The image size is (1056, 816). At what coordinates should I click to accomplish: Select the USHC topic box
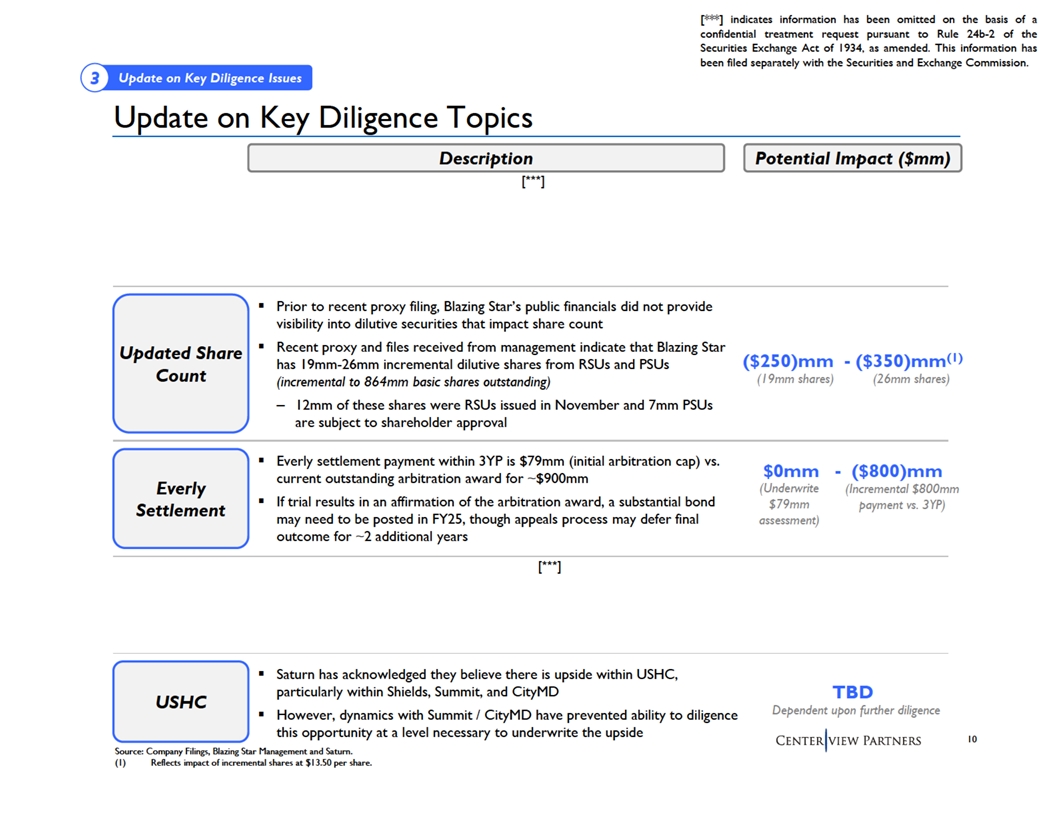click(x=181, y=702)
